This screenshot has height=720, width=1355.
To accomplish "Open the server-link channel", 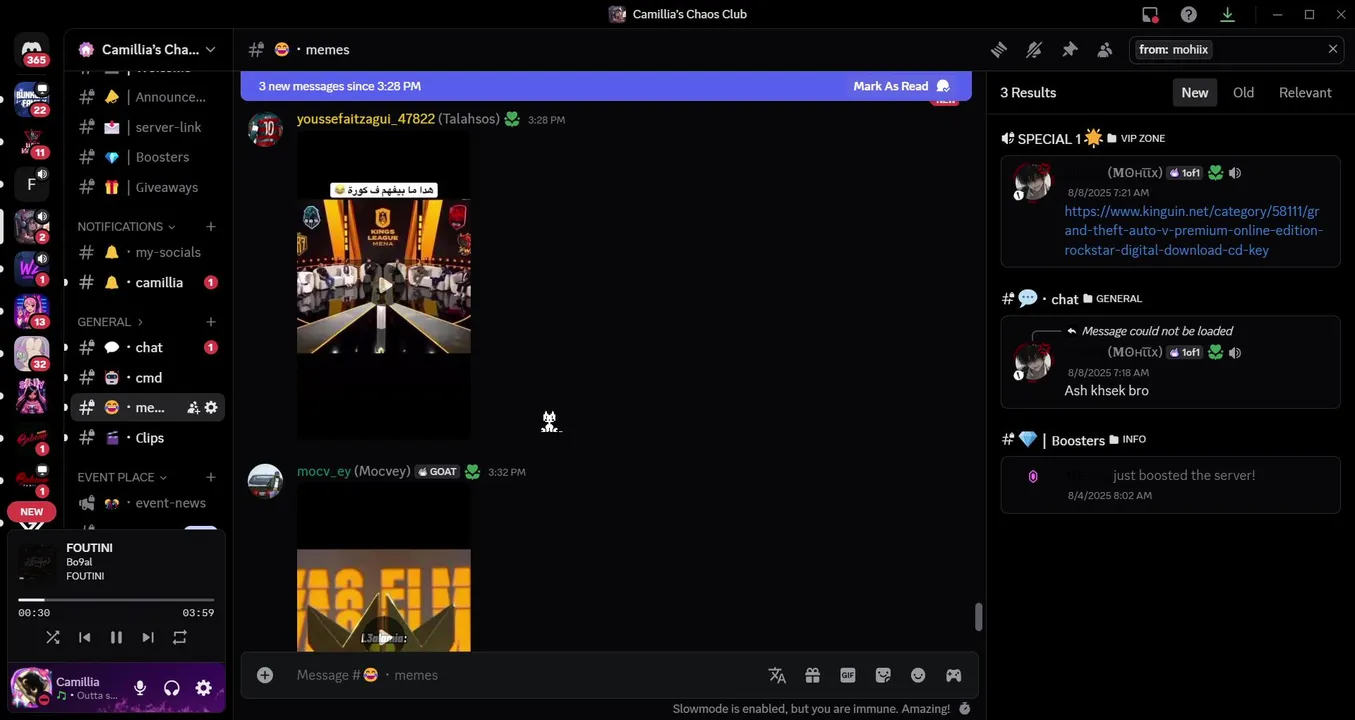I will 148,127.
